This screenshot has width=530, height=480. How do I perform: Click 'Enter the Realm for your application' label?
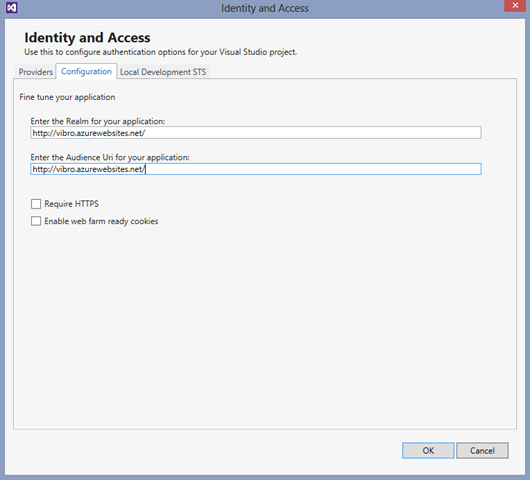coord(98,121)
